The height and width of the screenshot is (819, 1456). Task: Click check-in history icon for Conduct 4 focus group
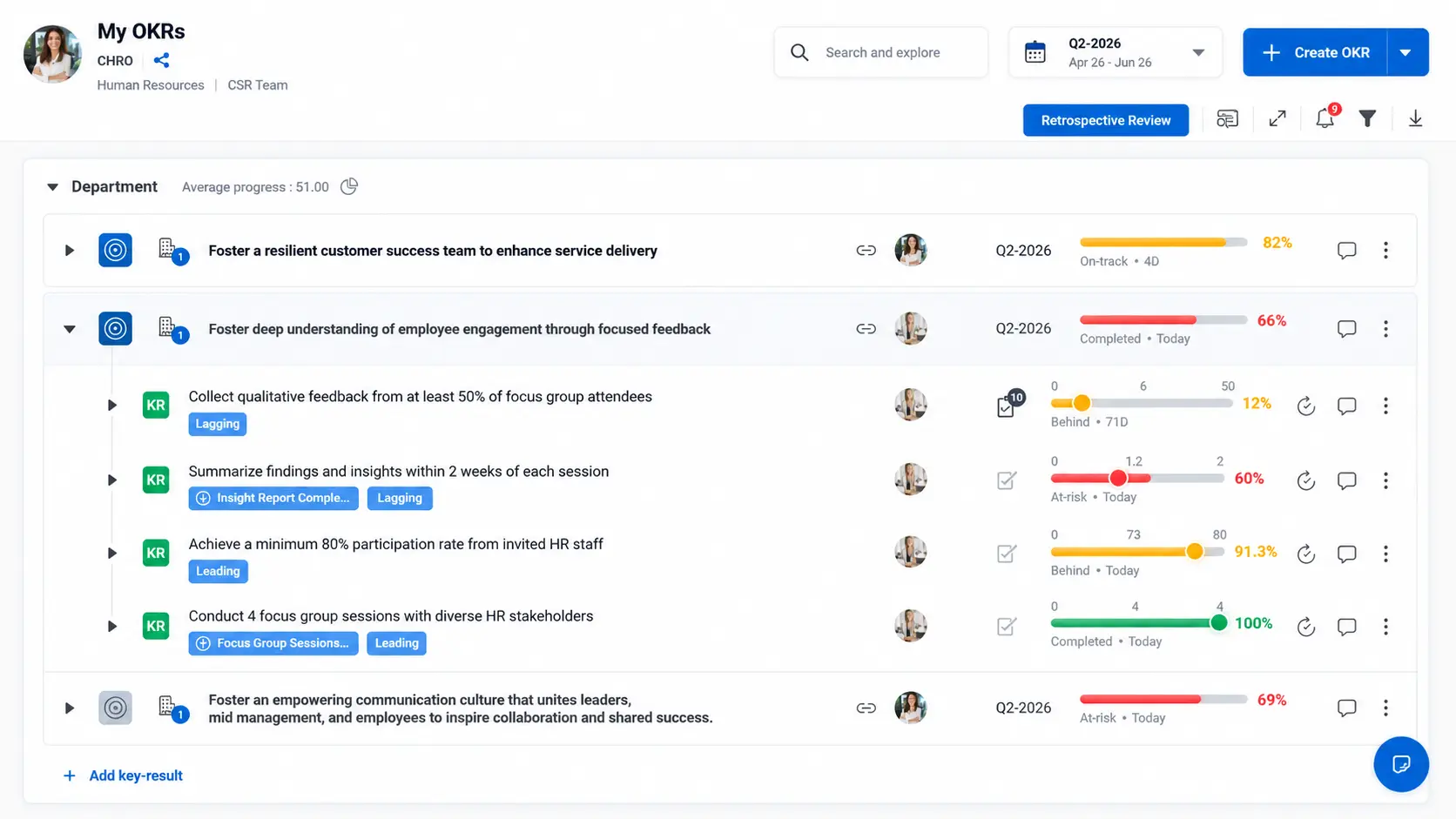tap(1305, 627)
